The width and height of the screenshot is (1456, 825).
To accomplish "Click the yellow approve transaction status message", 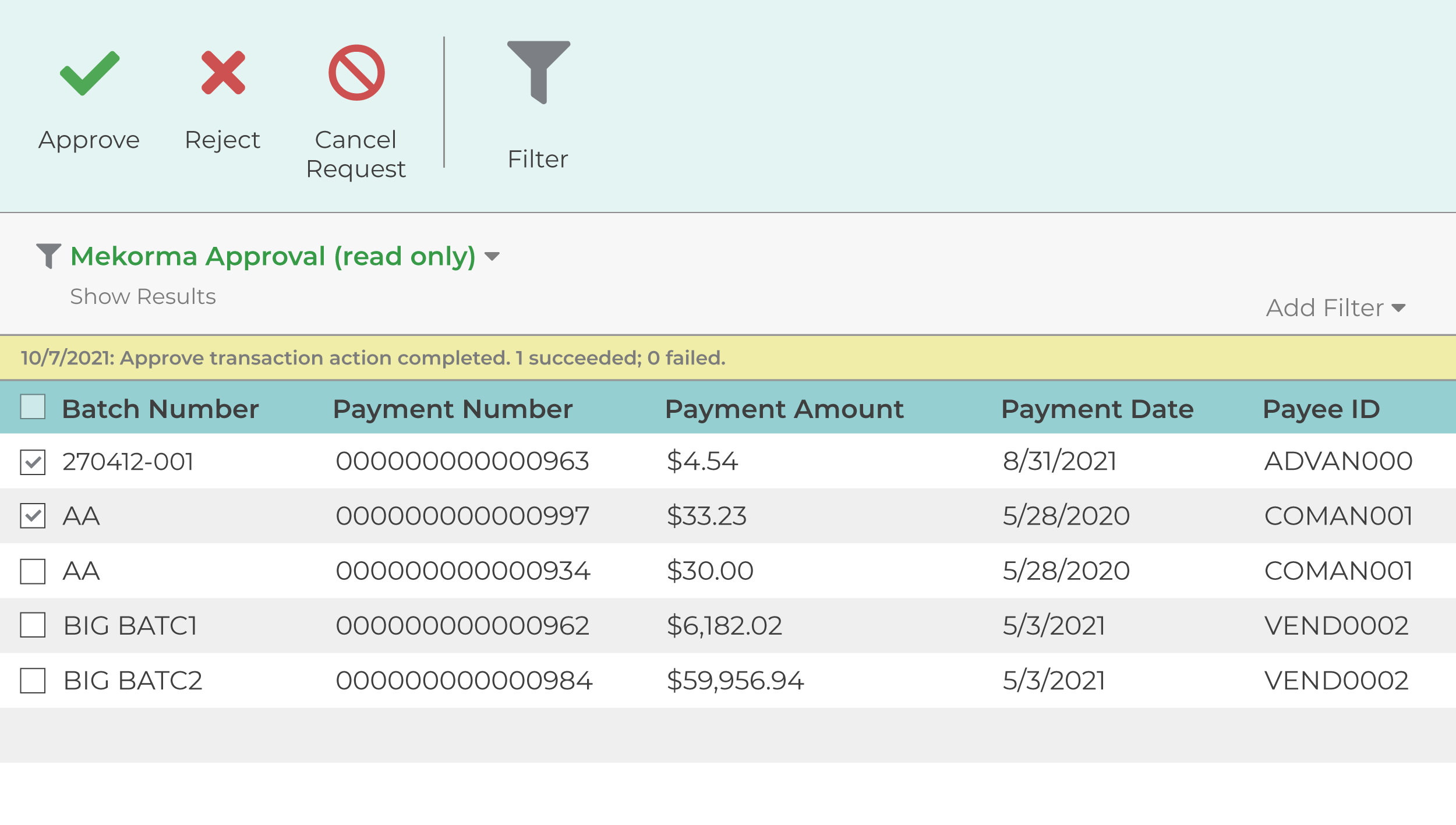I will (373, 358).
